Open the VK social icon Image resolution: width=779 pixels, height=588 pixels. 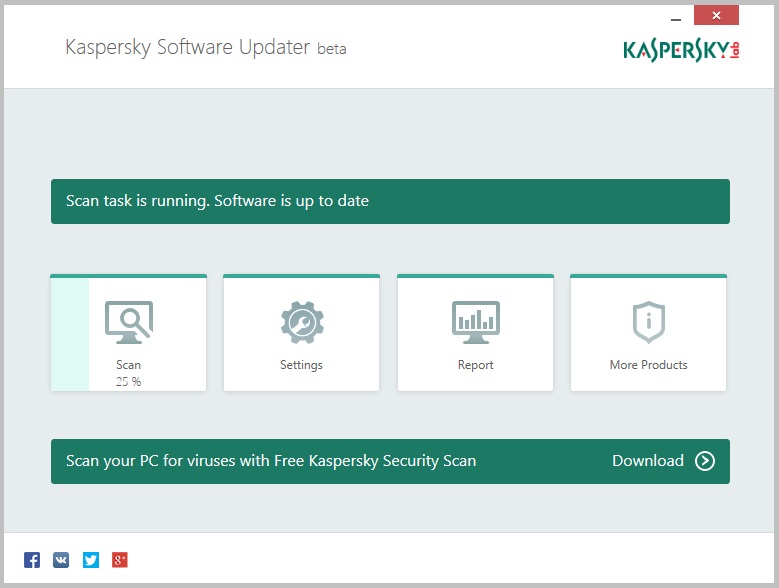coord(61,560)
